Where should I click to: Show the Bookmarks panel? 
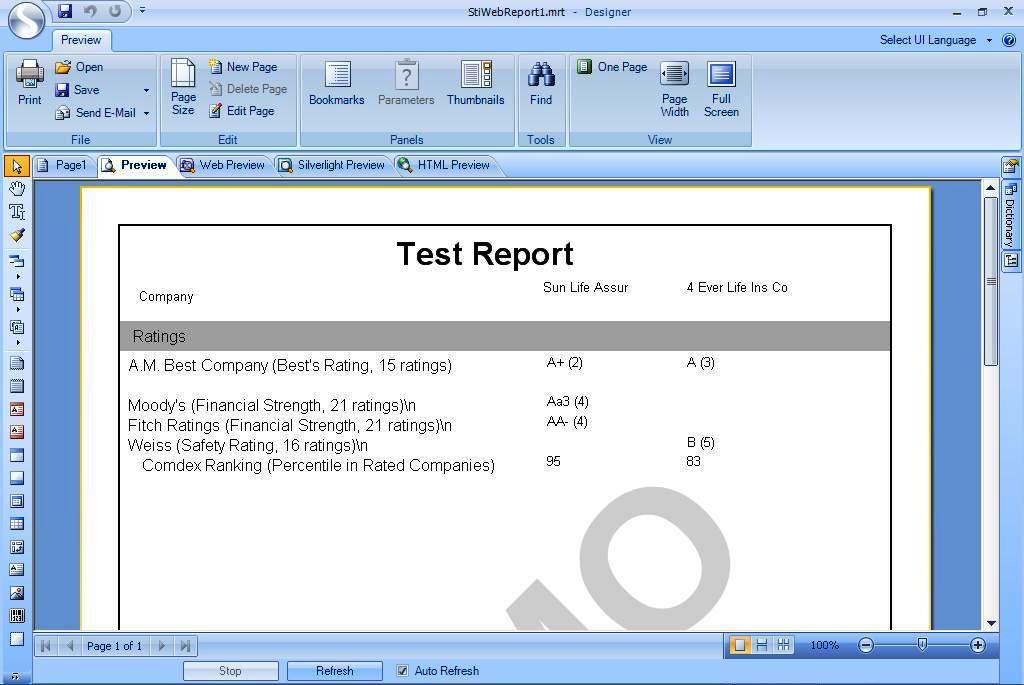[x=336, y=84]
